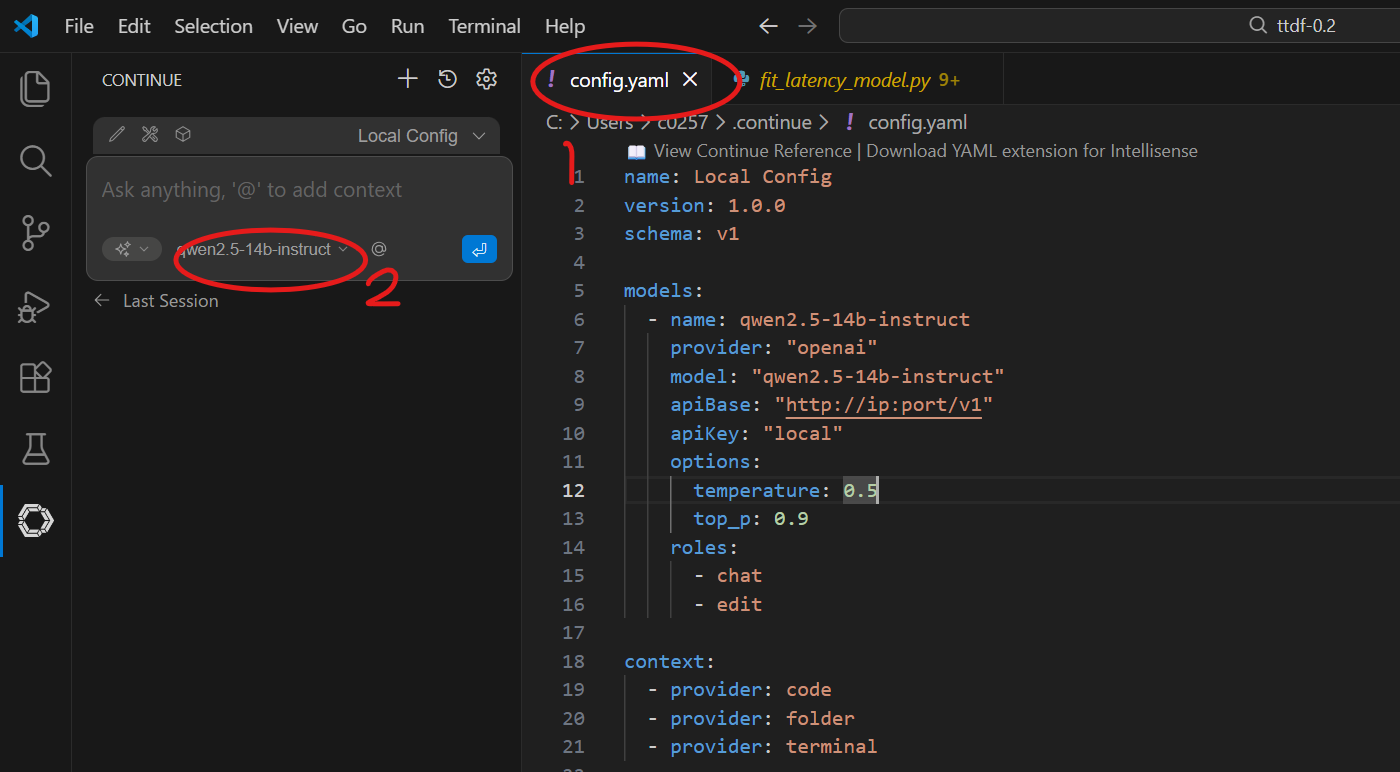The height and width of the screenshot is (772, 1400).
Task: Go forward with the navigation right arrow
Action: [808, 26]
